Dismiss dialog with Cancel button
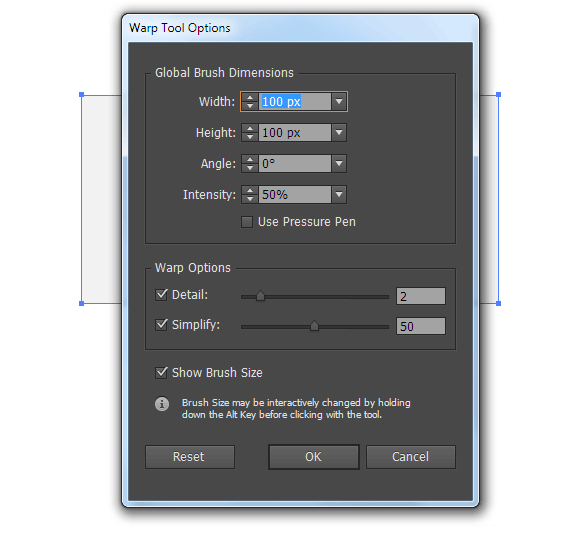580x535 pixels. click(x=411, y=457)
